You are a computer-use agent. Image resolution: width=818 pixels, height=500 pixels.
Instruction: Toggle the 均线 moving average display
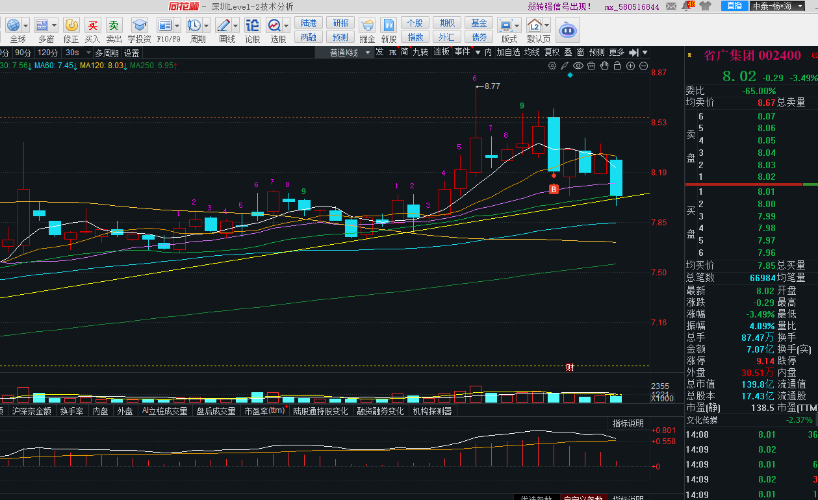click(x=532, y=52)
